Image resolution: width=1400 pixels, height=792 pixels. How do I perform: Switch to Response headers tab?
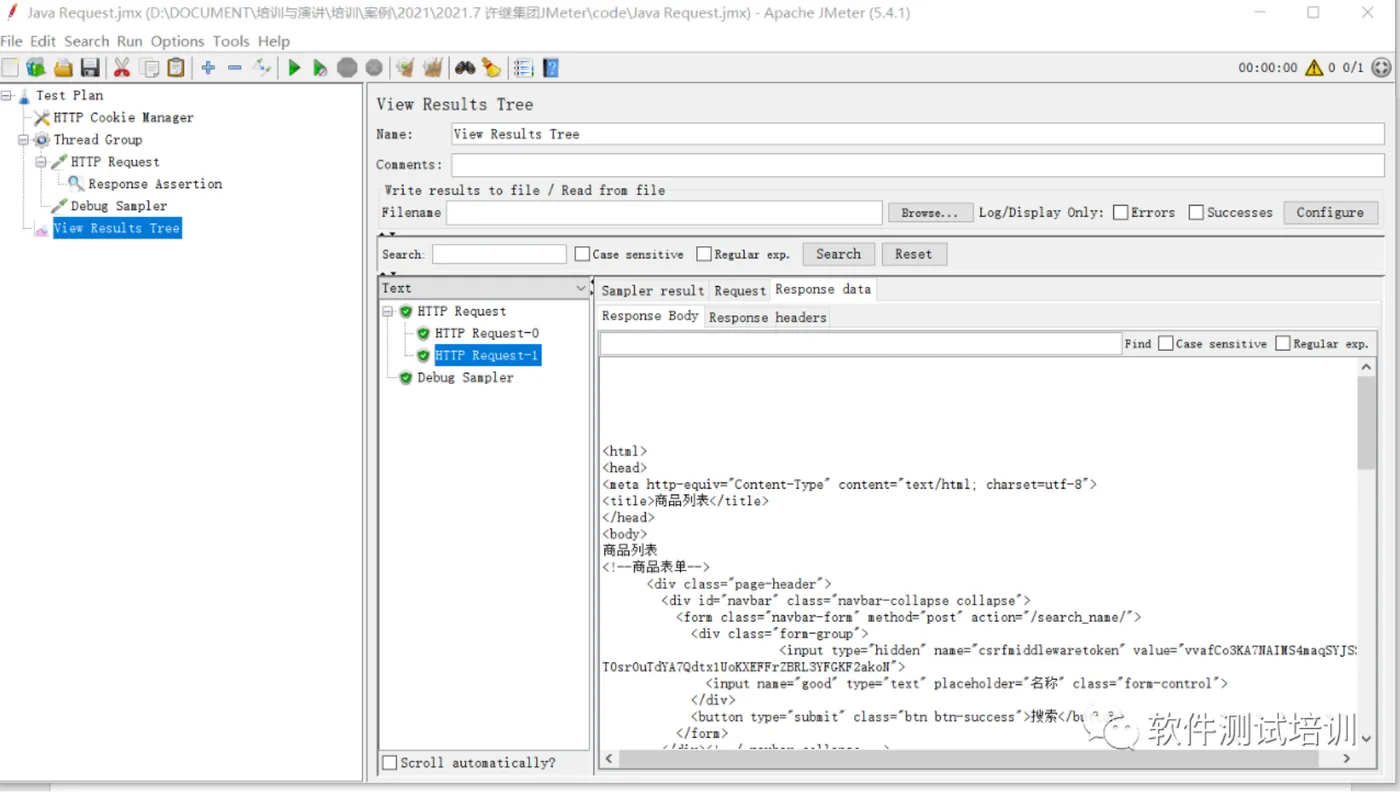[x=768, y=317]
